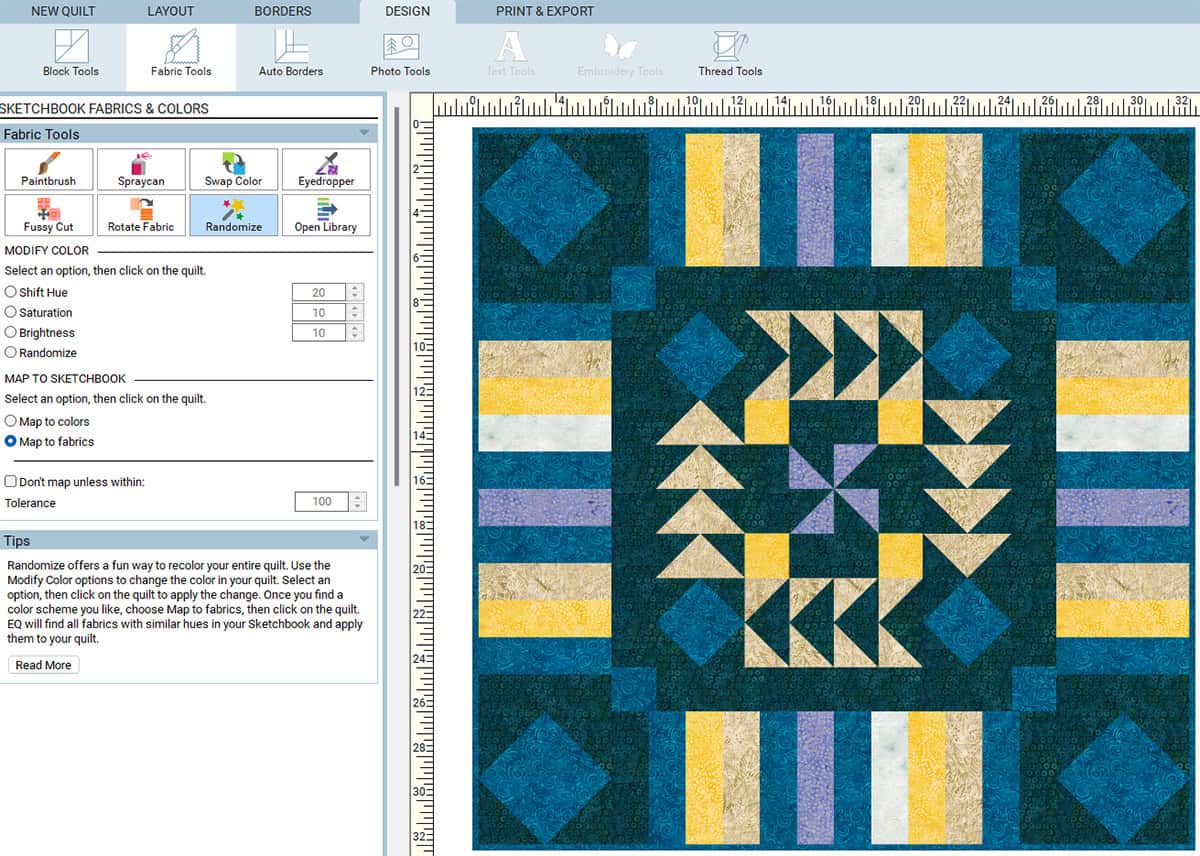Collapse the Tips section arrow
Image resolution: width=1200 pixels, height=856 pixels.
coord(364,540)
